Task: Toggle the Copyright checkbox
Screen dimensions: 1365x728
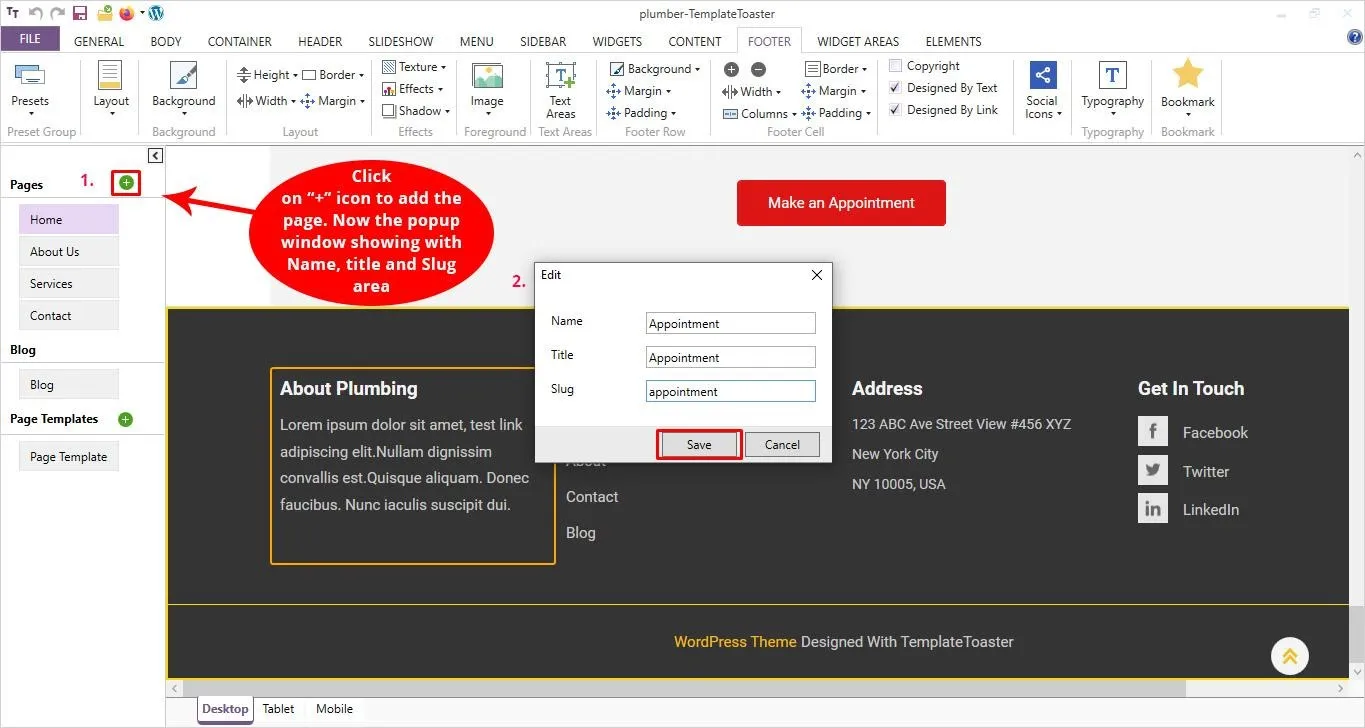Action: point(896,66)
